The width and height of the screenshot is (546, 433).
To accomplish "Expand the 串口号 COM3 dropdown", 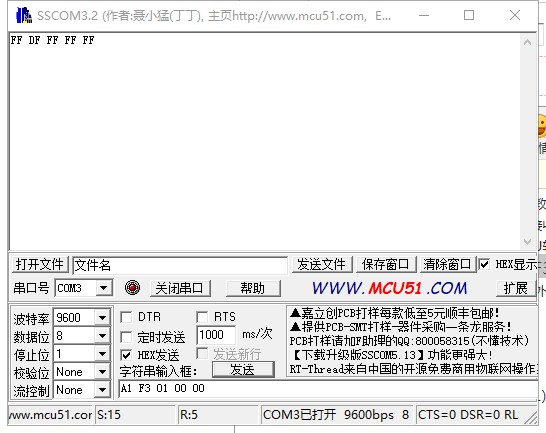I will tap(103, 288).
